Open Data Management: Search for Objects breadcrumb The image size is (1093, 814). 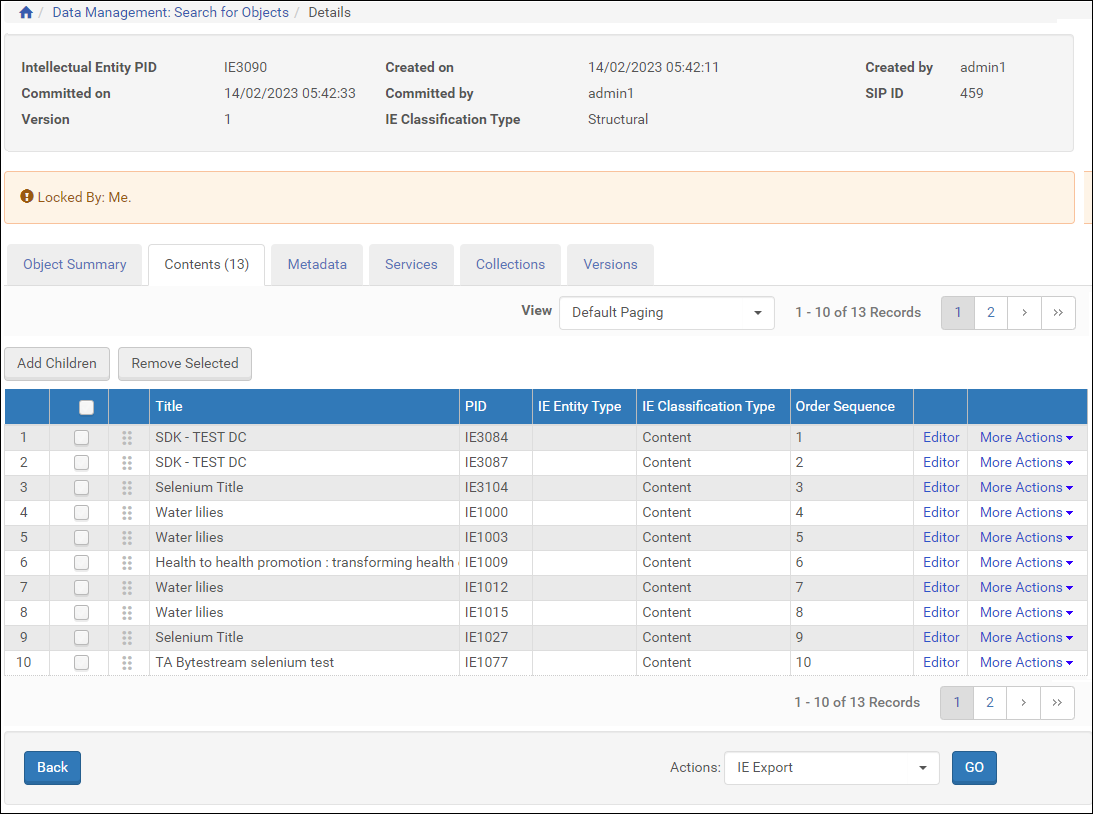coord(171,13)
